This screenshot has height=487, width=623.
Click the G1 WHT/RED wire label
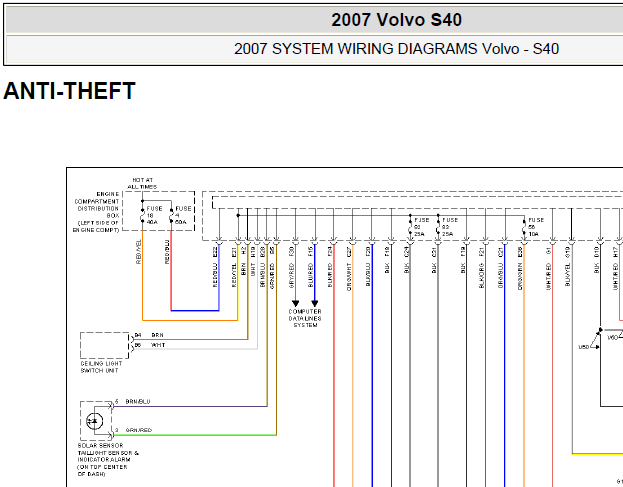click(548, 268)
